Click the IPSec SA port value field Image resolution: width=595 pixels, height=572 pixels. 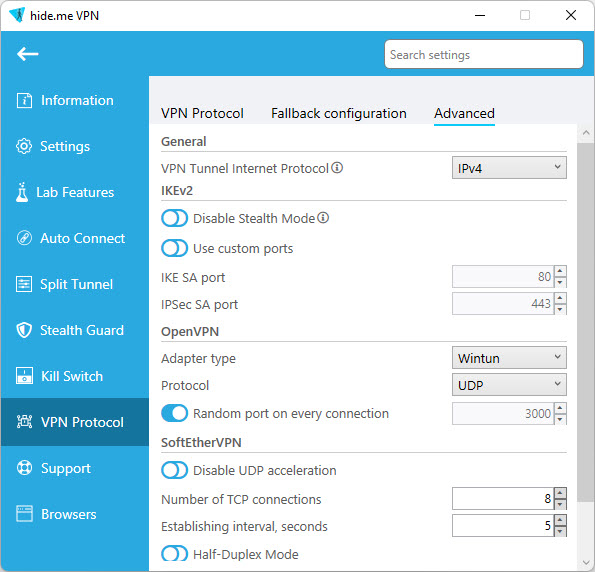503,304
